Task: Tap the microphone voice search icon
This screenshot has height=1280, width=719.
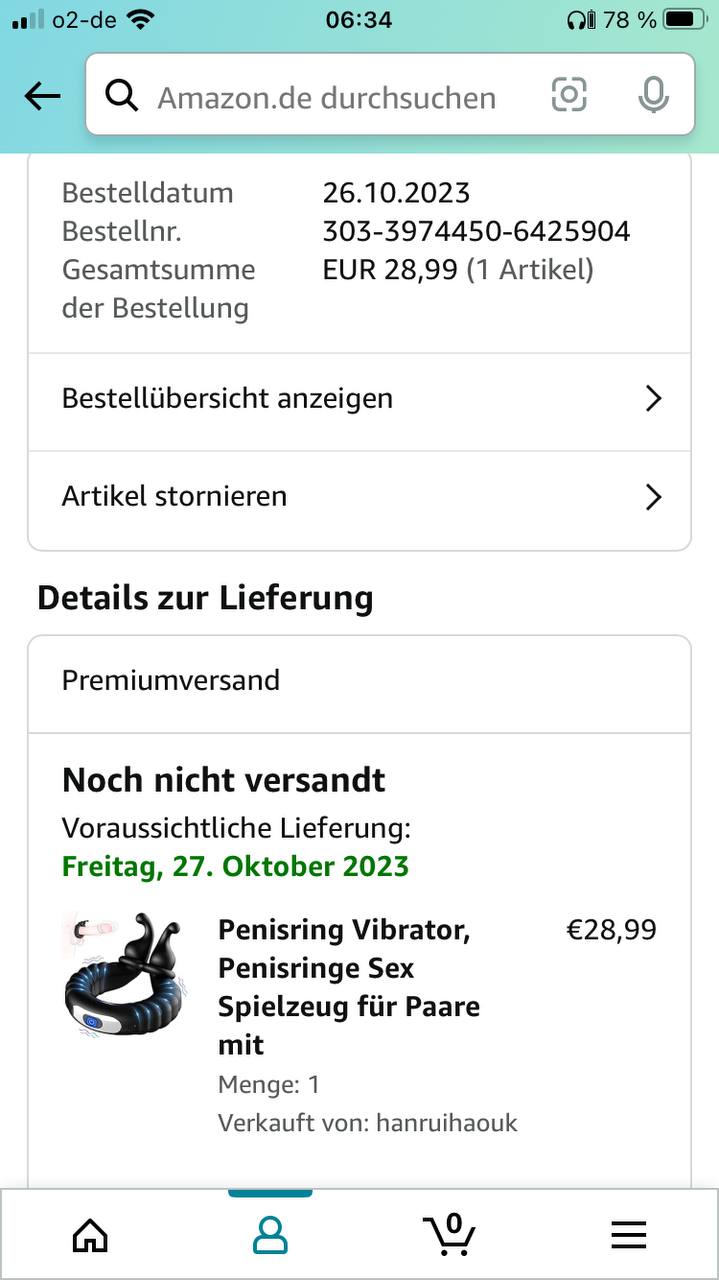Action: tap(653, 95)
